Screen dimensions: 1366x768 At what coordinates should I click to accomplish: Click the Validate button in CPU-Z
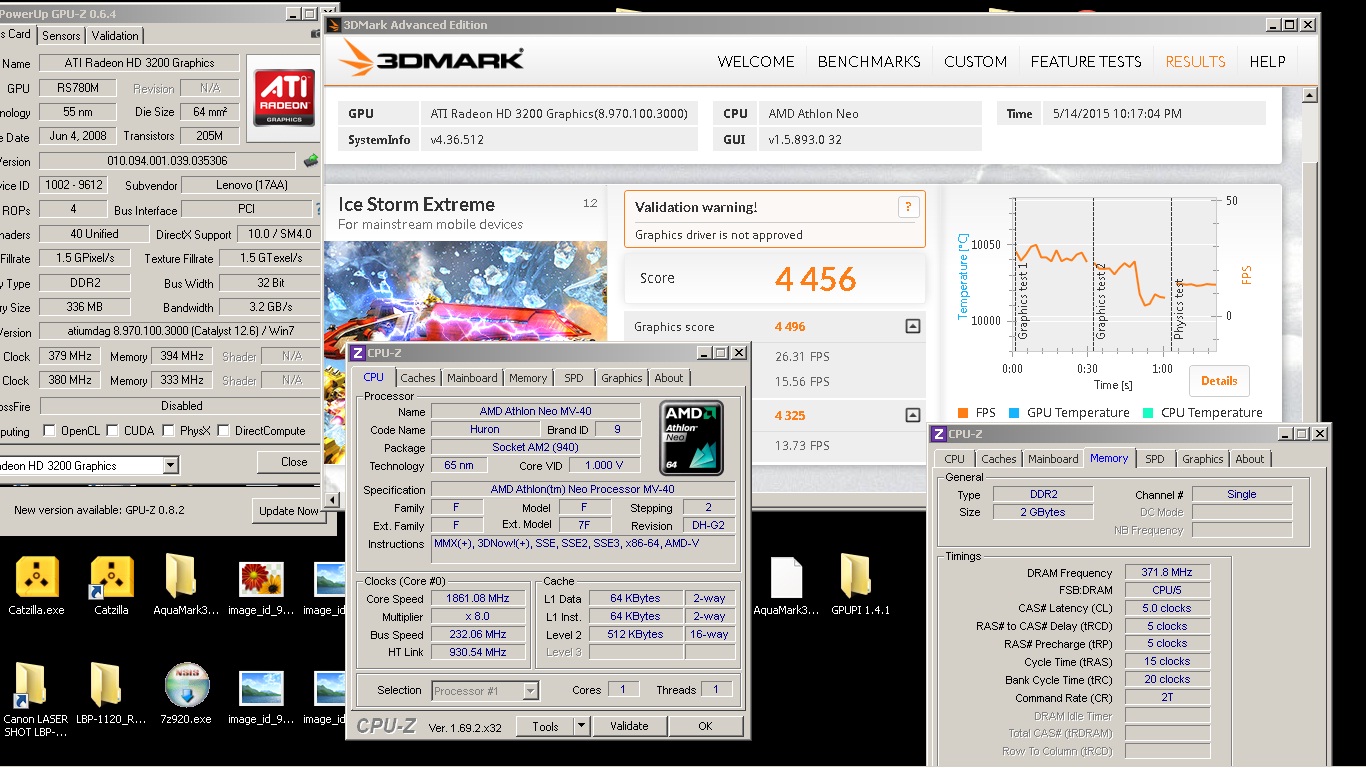coord(629,726)
